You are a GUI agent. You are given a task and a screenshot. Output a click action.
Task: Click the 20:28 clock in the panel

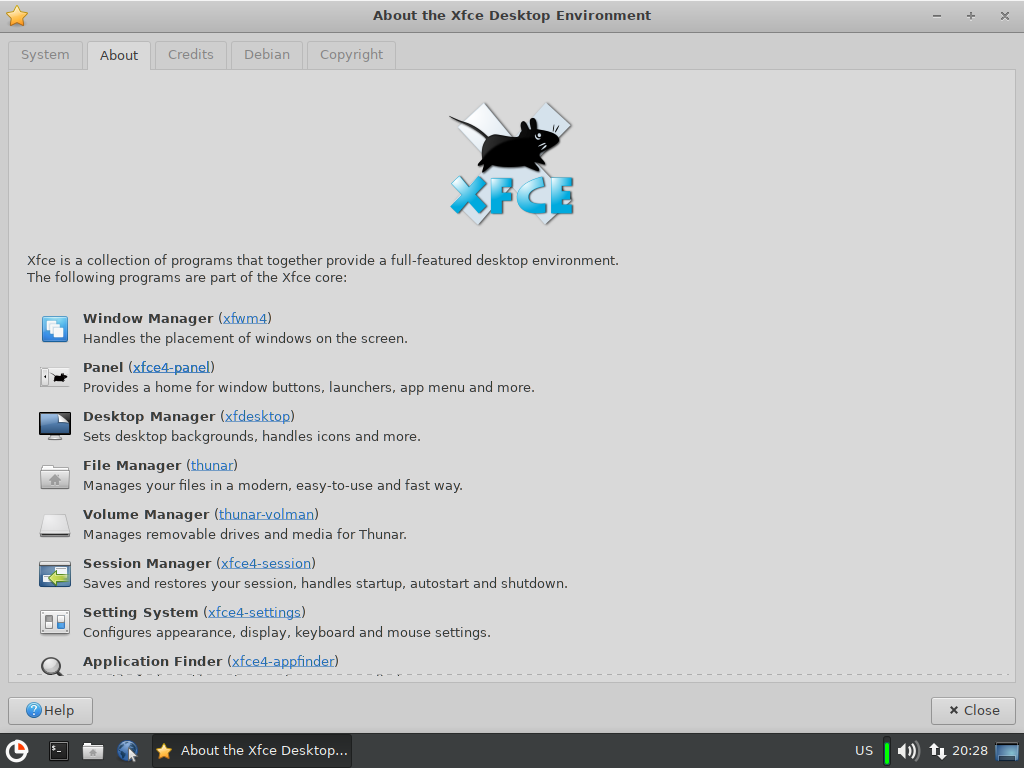970,751
